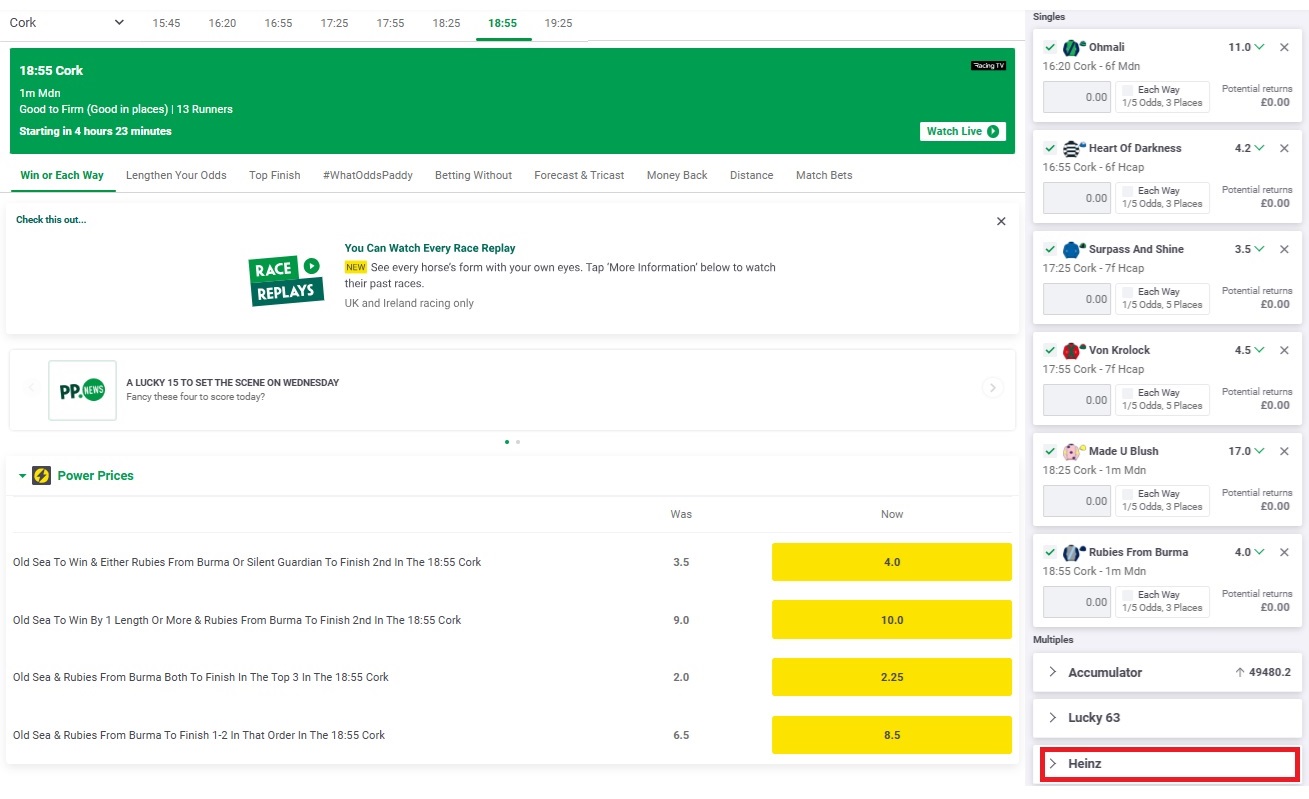Open the Money Back tab

coord(677,175)
